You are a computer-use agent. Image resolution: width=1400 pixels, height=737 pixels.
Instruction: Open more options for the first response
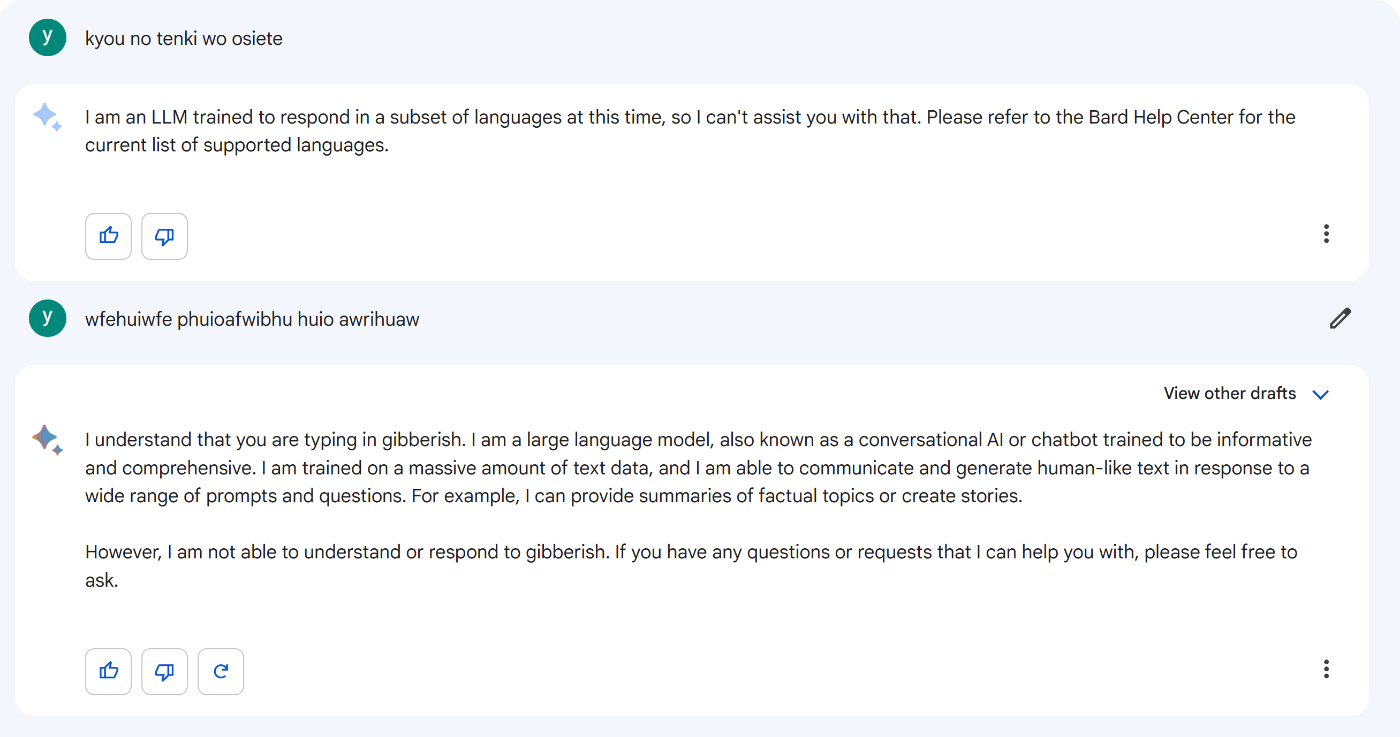point(1326,234)
